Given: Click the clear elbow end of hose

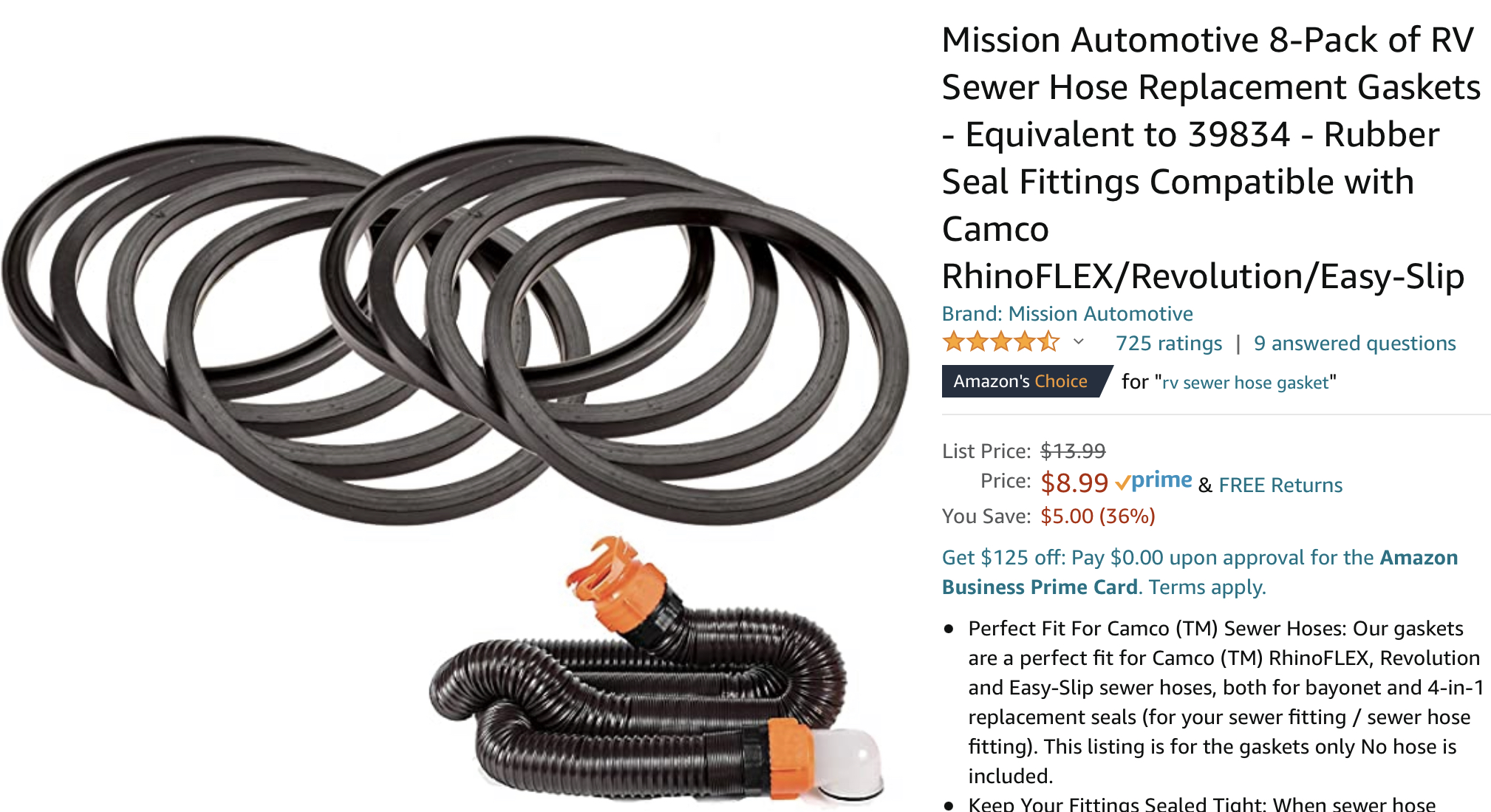Looking at the screenshot, I should pos(848,765).
